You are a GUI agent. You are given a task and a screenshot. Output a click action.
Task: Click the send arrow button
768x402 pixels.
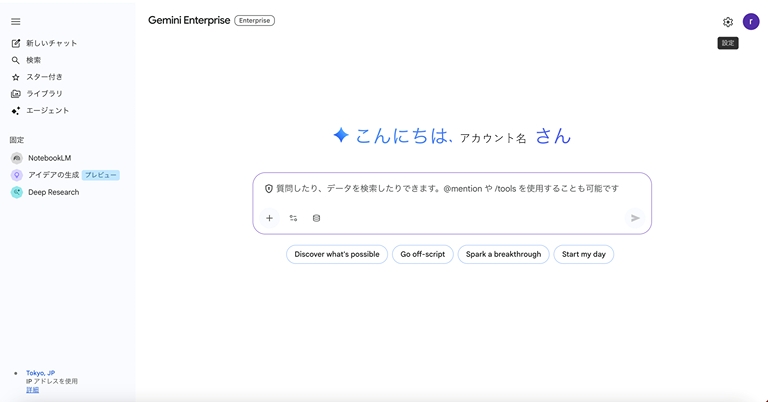coord(635,218)
